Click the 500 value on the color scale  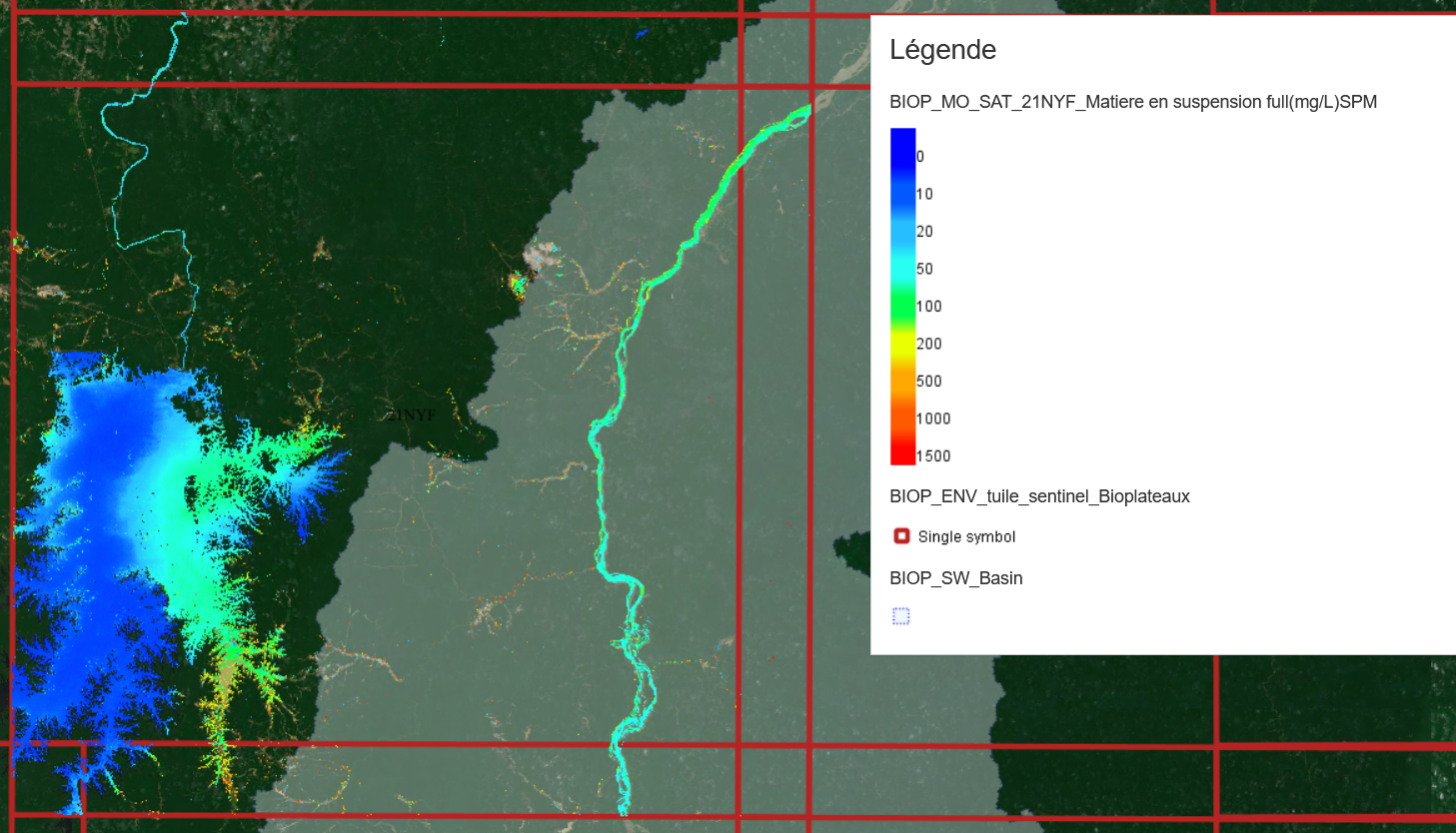coord(928,382)
